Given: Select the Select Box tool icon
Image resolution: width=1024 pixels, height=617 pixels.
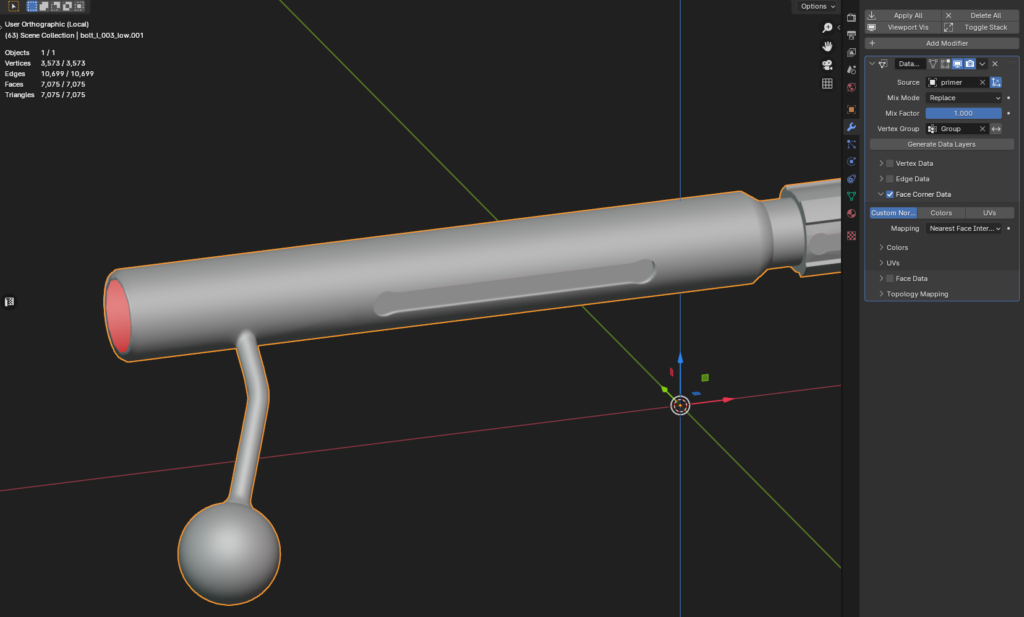Looking at the screenshot, I should coord(13,6).
